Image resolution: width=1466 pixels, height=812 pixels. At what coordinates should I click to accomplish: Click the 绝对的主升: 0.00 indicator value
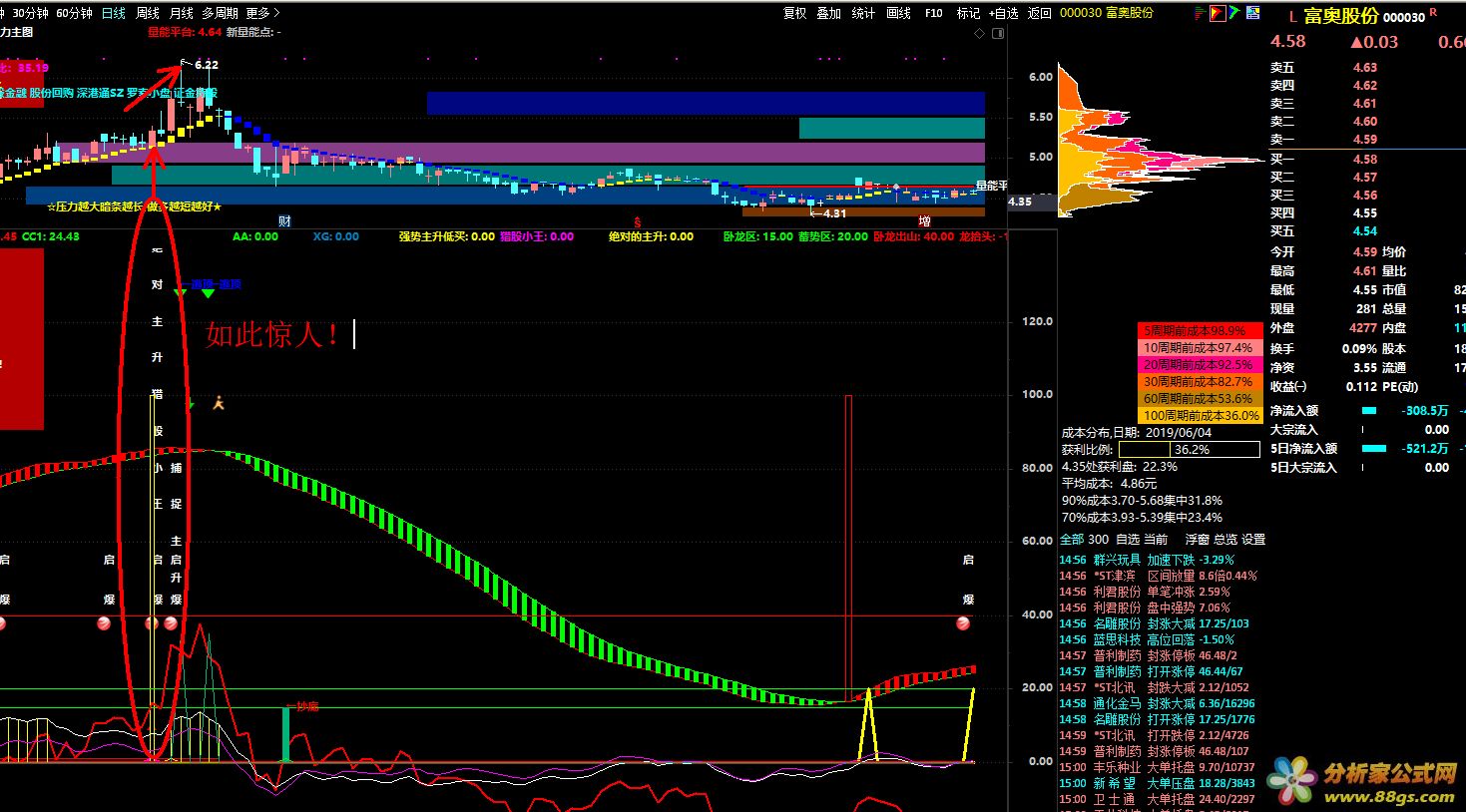pyautogui.click(x=651, y=236)
